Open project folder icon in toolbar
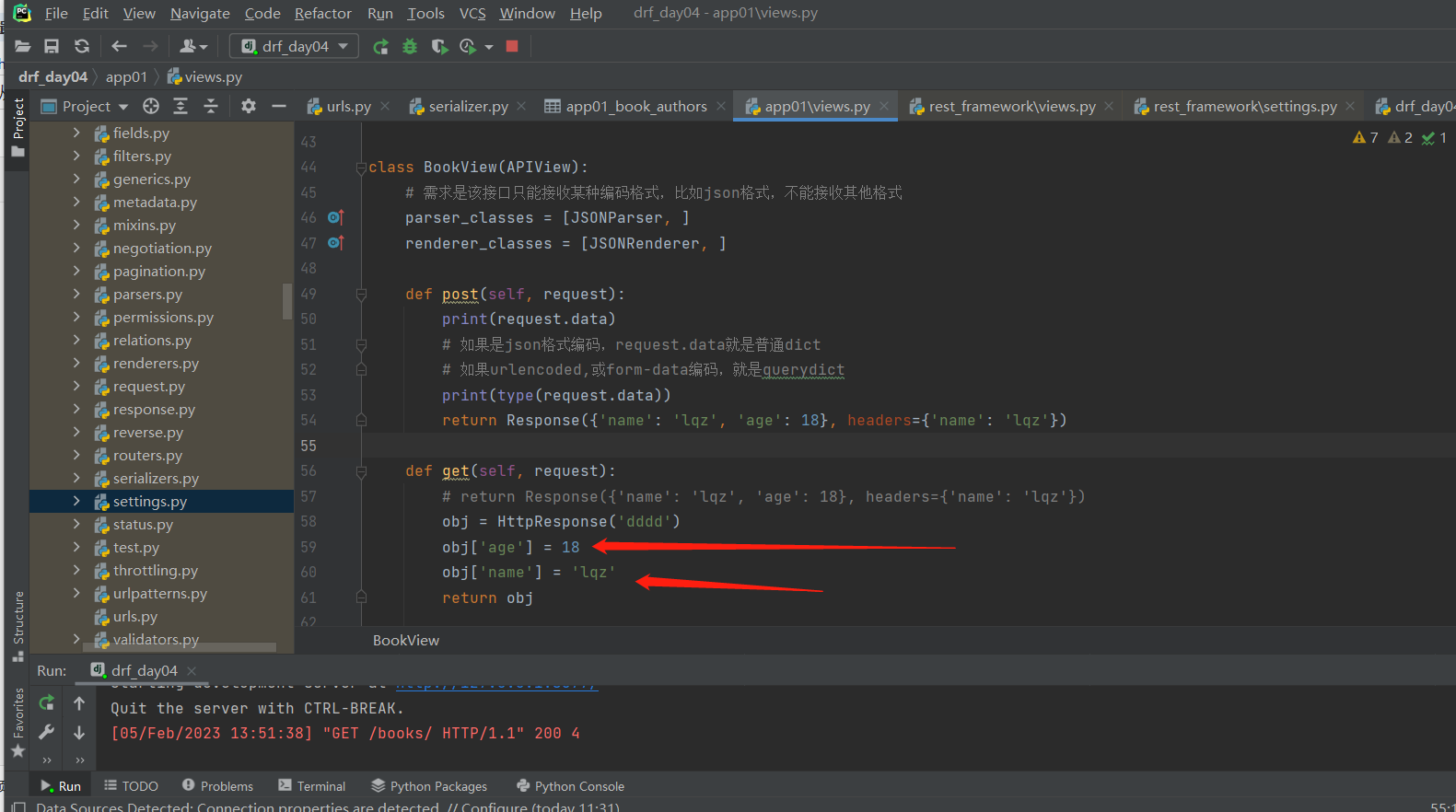 (23, 46)
